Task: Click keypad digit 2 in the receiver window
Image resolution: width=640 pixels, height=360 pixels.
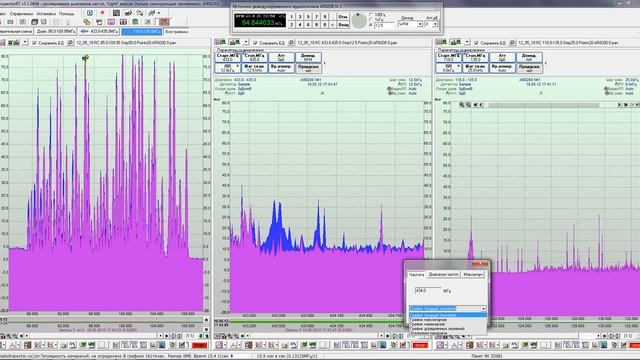Action: pyautogui.click(x=291, y=24)
